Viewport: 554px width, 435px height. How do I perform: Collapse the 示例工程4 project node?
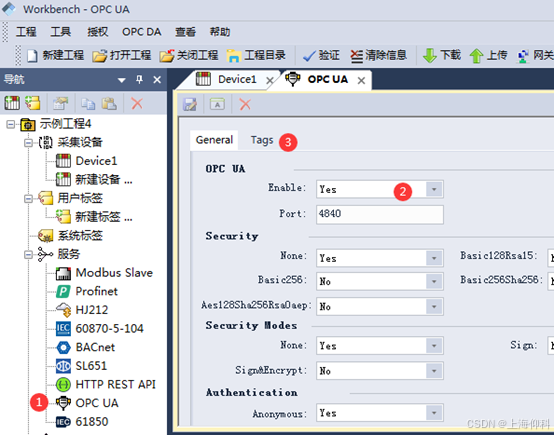(x=11, y=124)
